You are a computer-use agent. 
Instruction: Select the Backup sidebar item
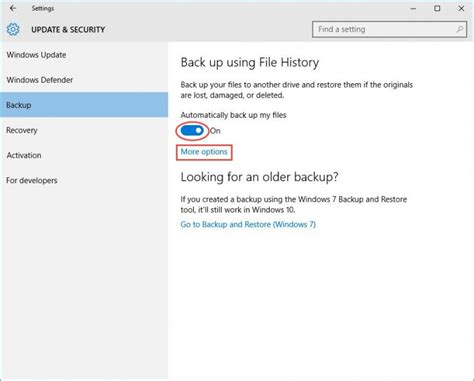coord(84,105)
